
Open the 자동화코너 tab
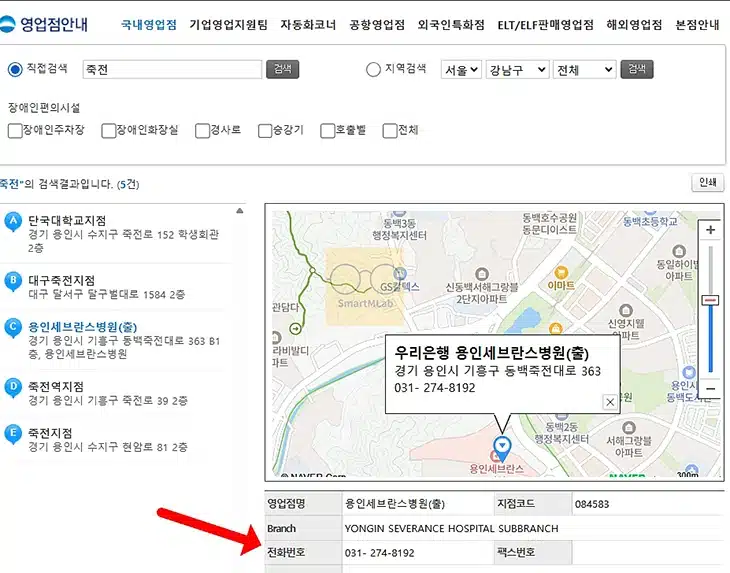coord(308,25)
